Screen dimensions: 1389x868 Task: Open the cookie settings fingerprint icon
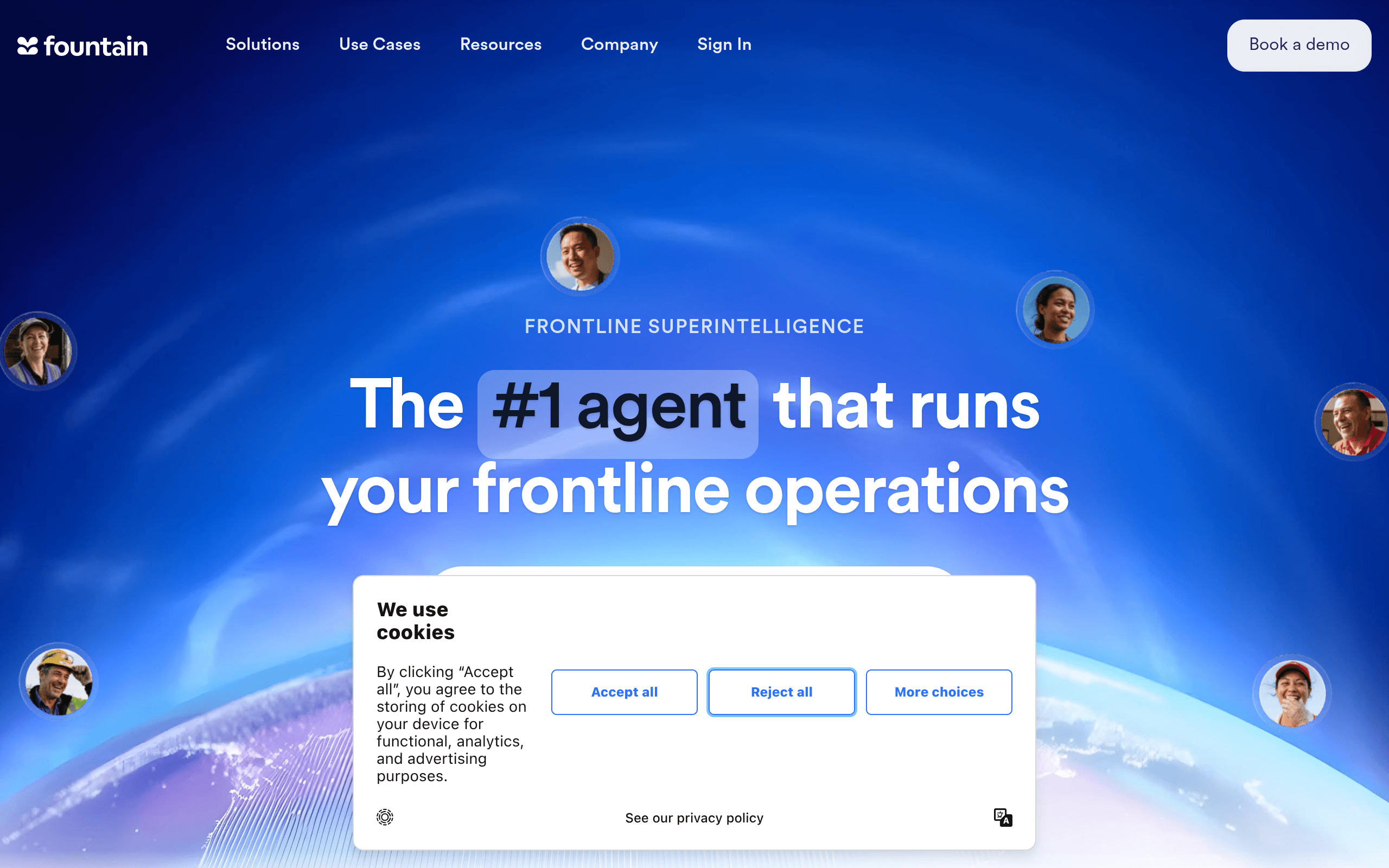tap(385, 817)
